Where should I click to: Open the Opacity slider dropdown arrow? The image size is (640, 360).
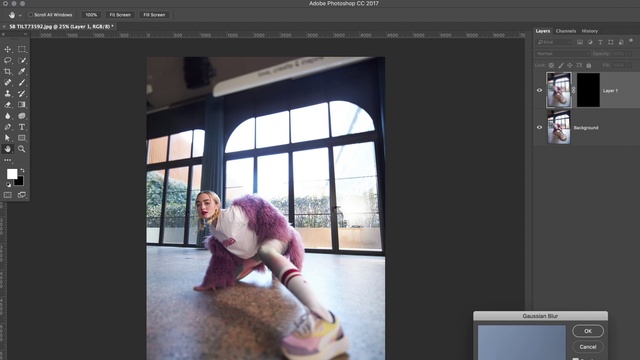tap(629, 53)
